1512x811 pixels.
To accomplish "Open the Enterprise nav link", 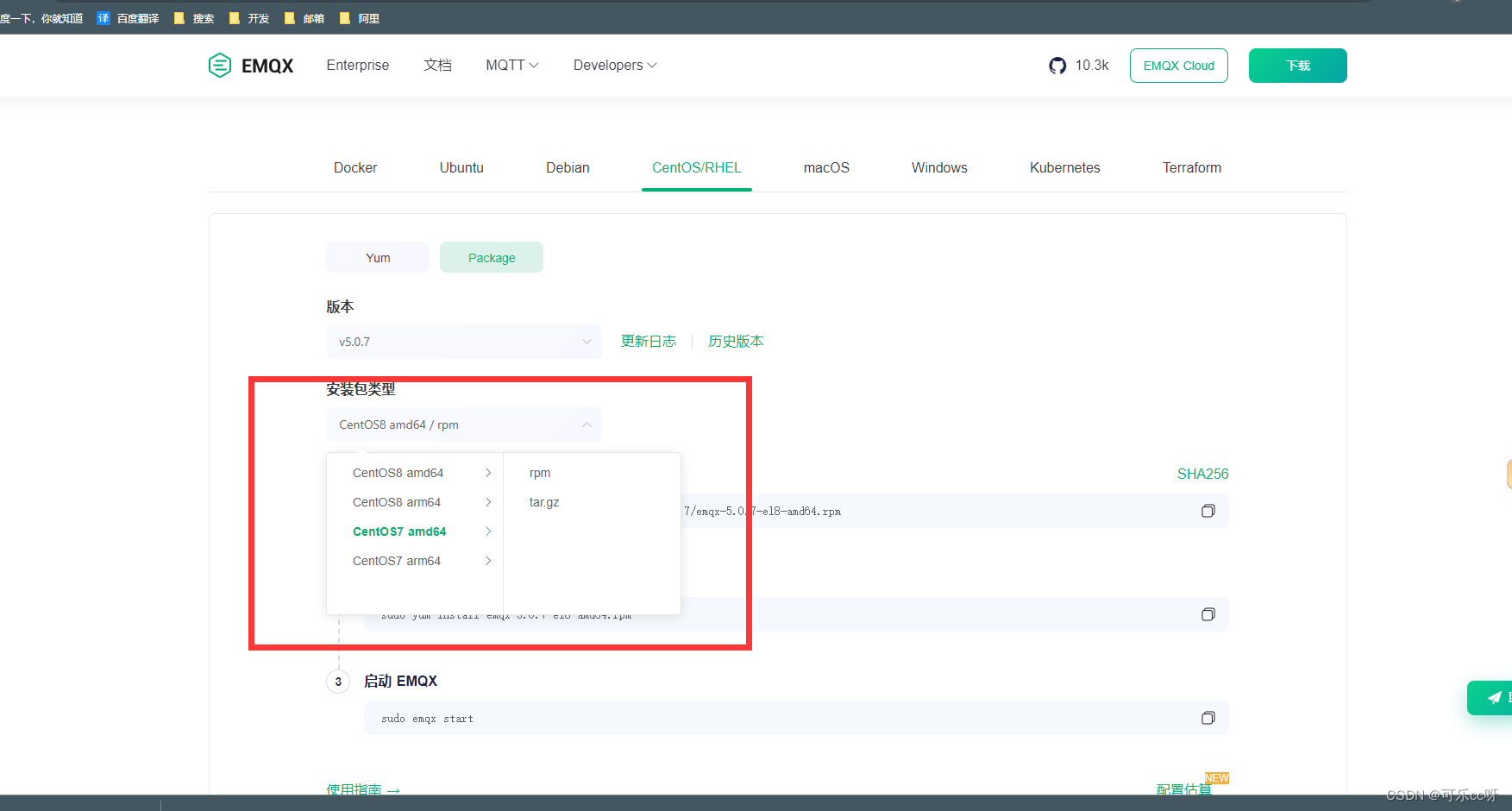I will pyautogui.click(x=358, y=66).
